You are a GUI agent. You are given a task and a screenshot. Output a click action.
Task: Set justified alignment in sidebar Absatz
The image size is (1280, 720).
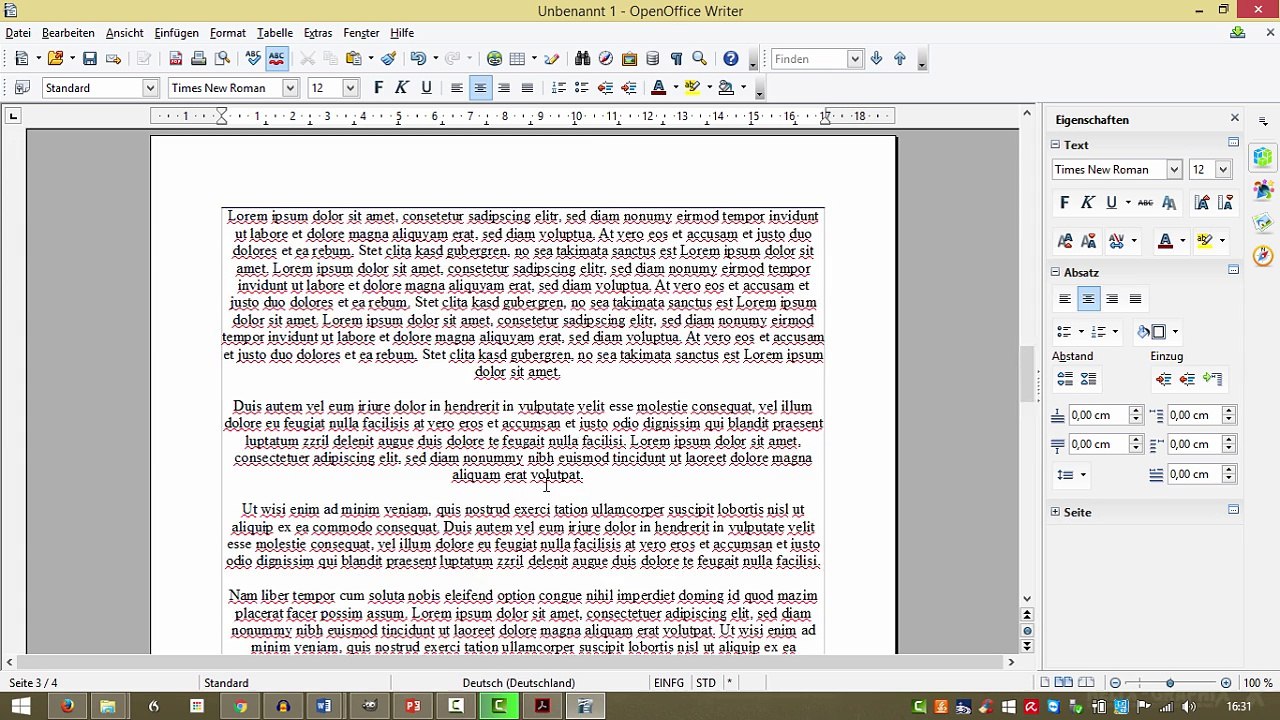tap(1135, 299)
